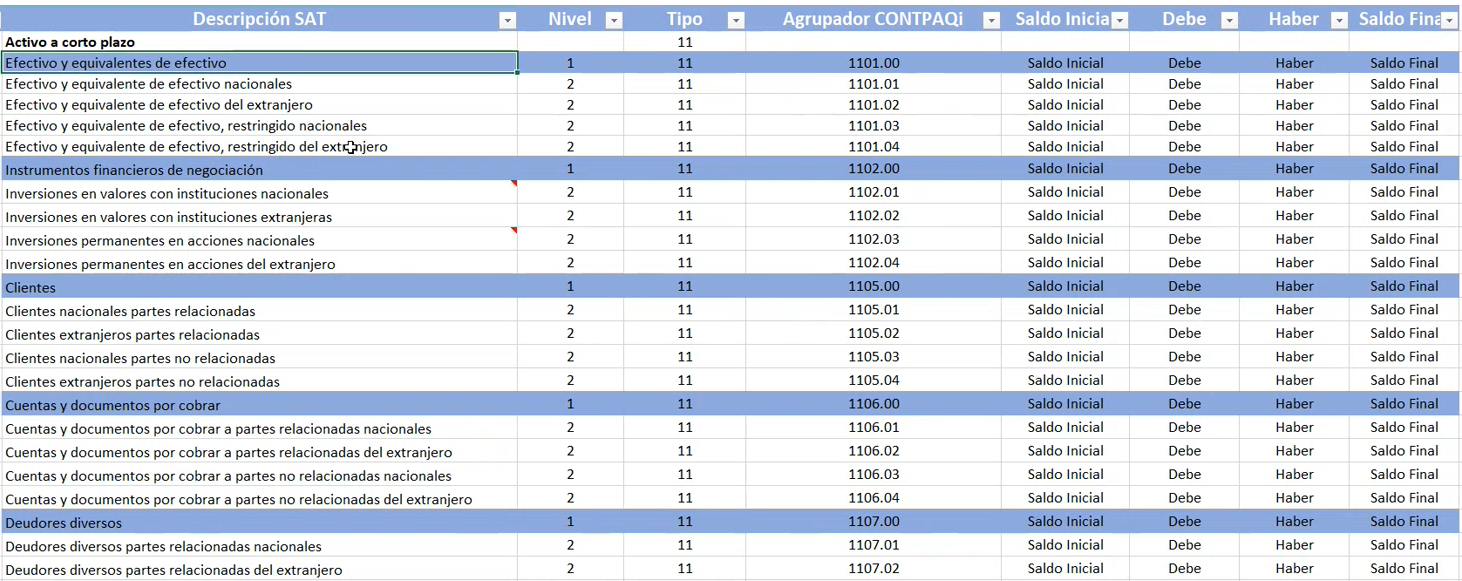
Task: Select the Haber cell in the 1107.00 row
Action: pos(1294,522)
